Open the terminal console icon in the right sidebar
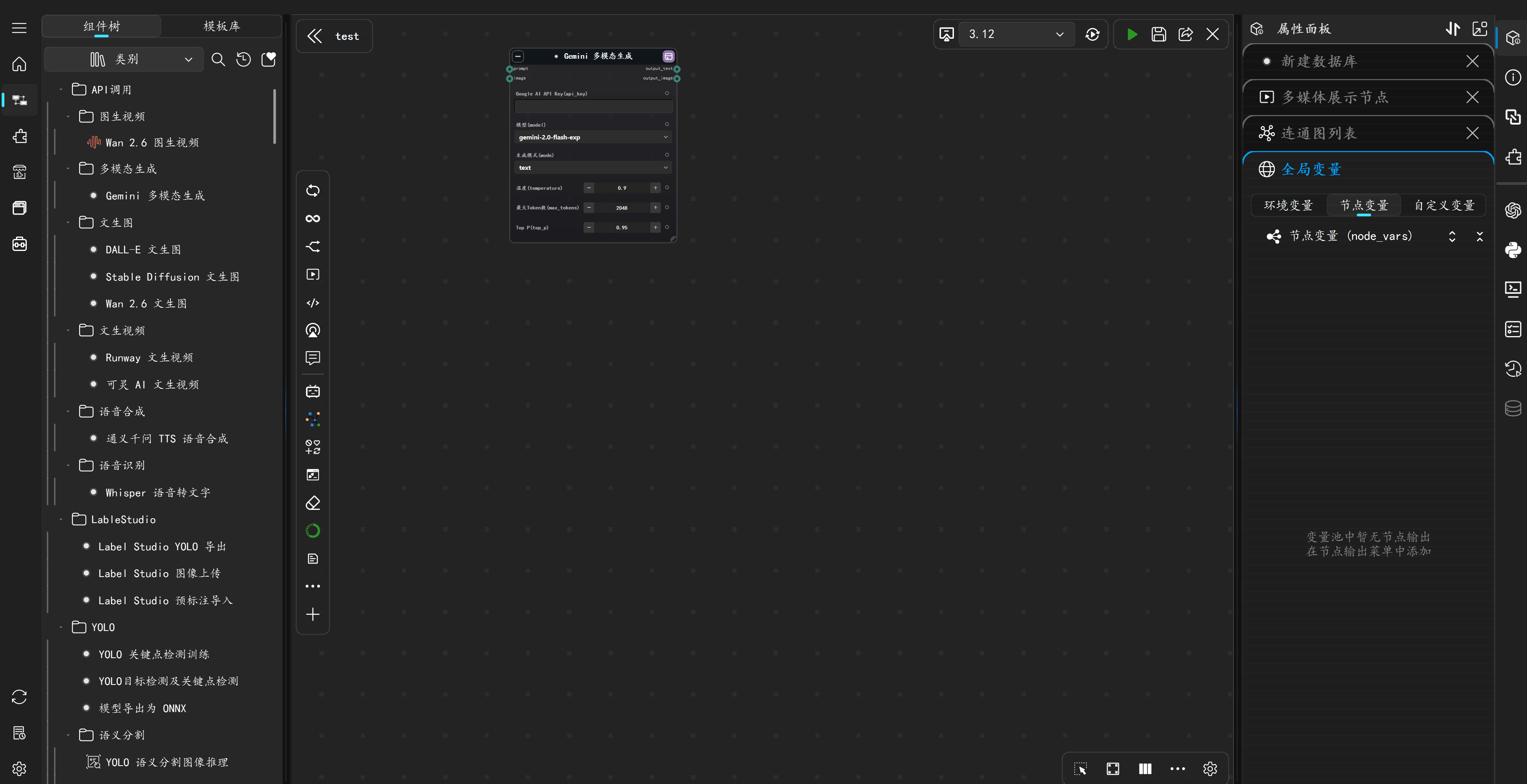The image size is (1527, 784). 1513,289
